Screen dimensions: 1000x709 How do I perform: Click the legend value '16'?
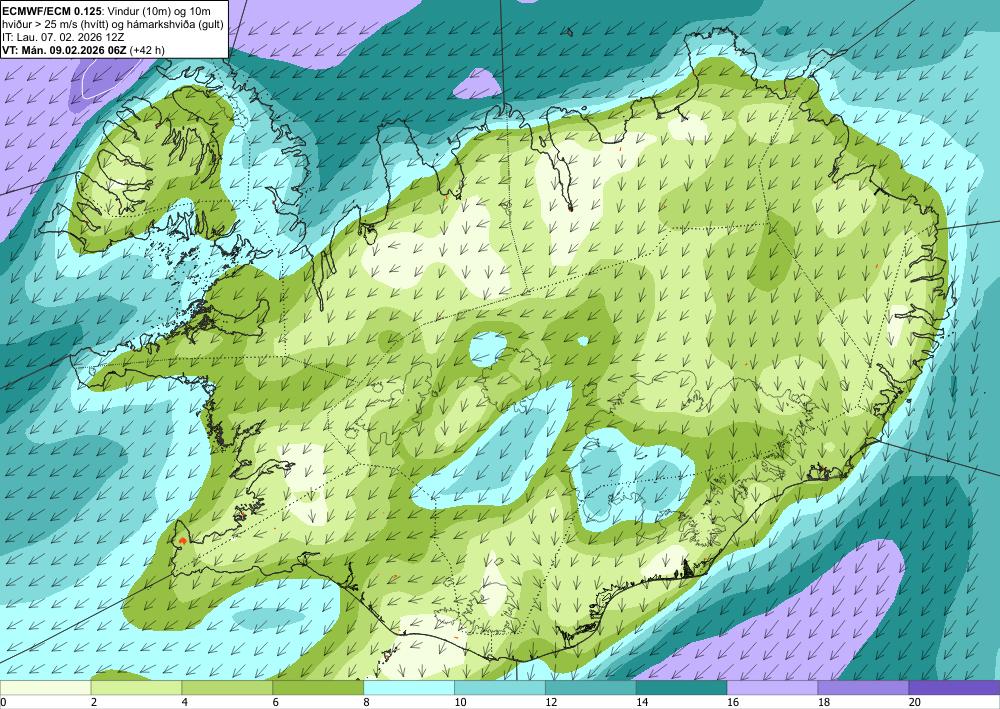pyautogui.click(x=733, y=702)
